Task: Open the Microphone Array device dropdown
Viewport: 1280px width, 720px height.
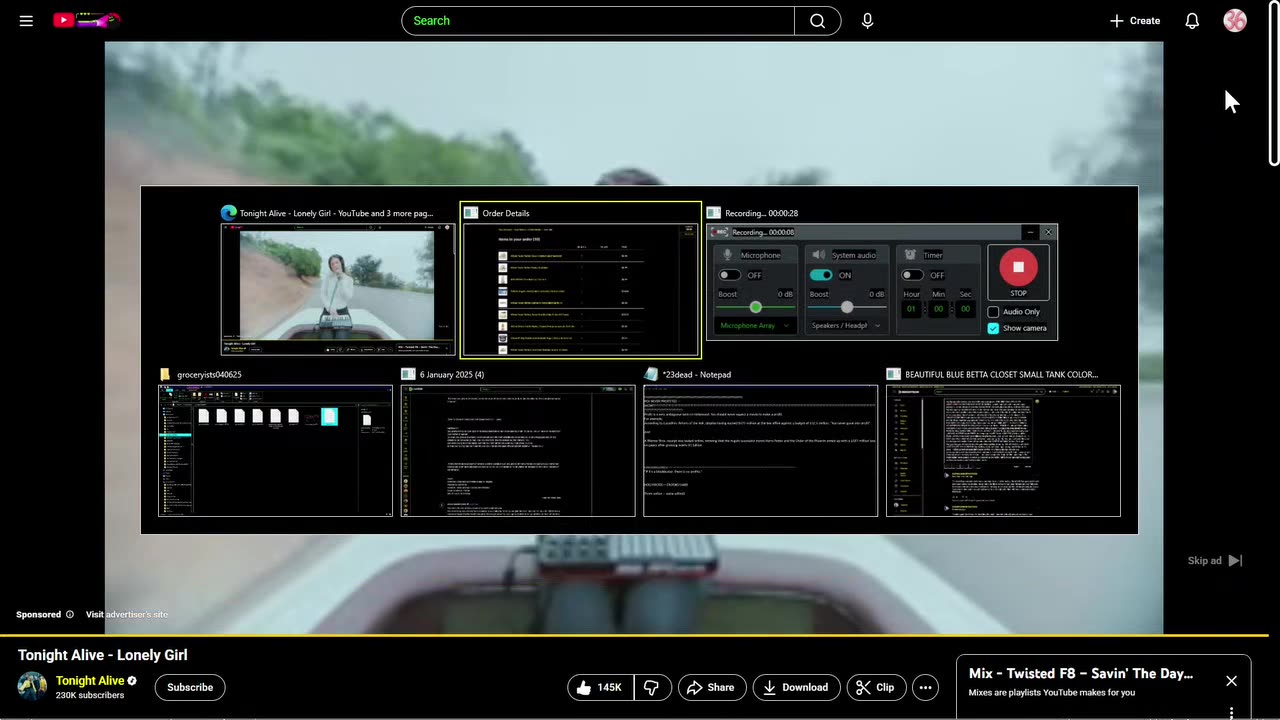Action: [755, 325]
